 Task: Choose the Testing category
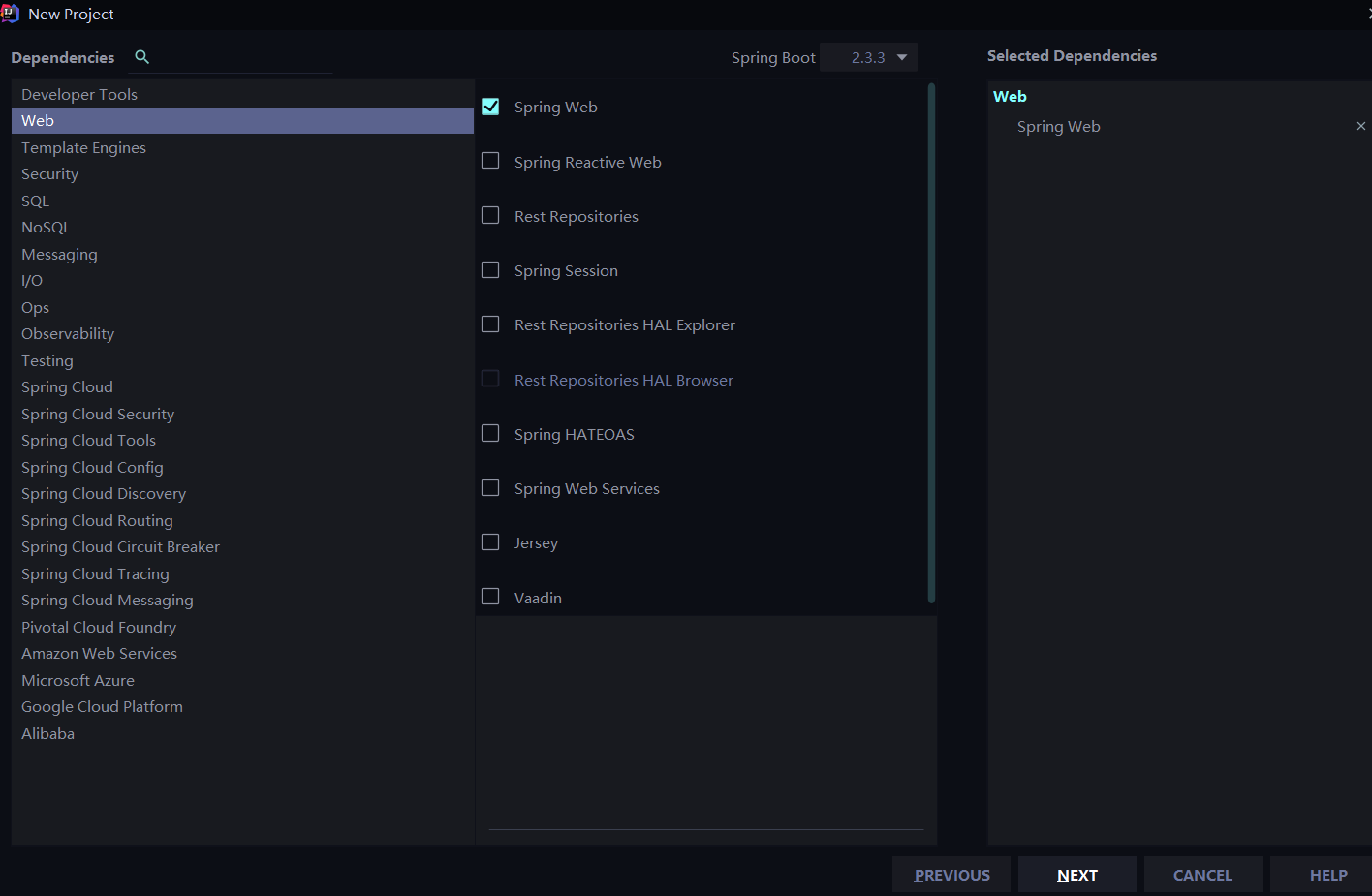tap(242, 360)
